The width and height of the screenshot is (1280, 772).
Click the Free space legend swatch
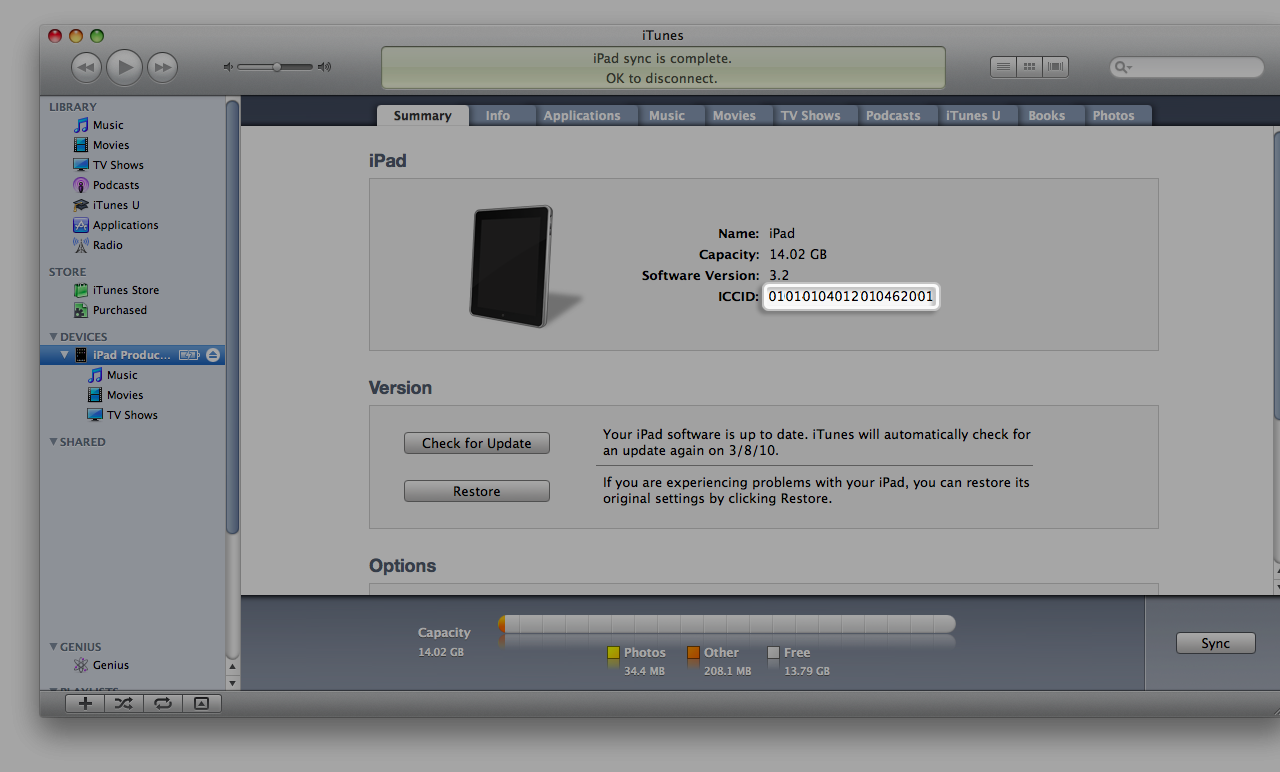[x=773, y=653]
